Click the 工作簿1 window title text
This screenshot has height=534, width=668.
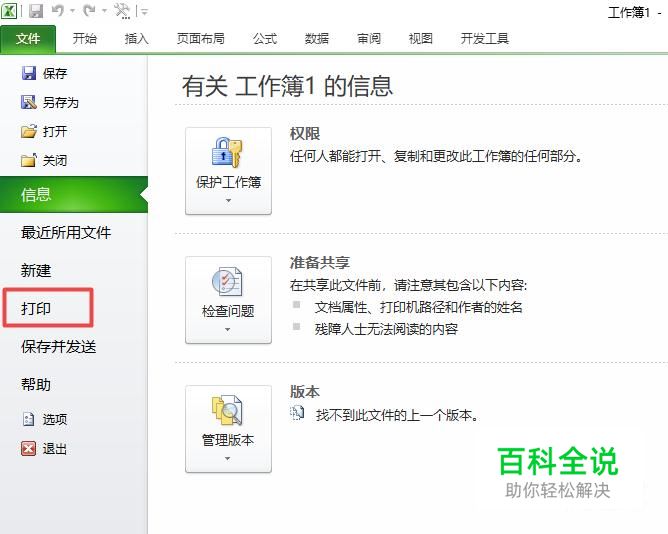629,13
